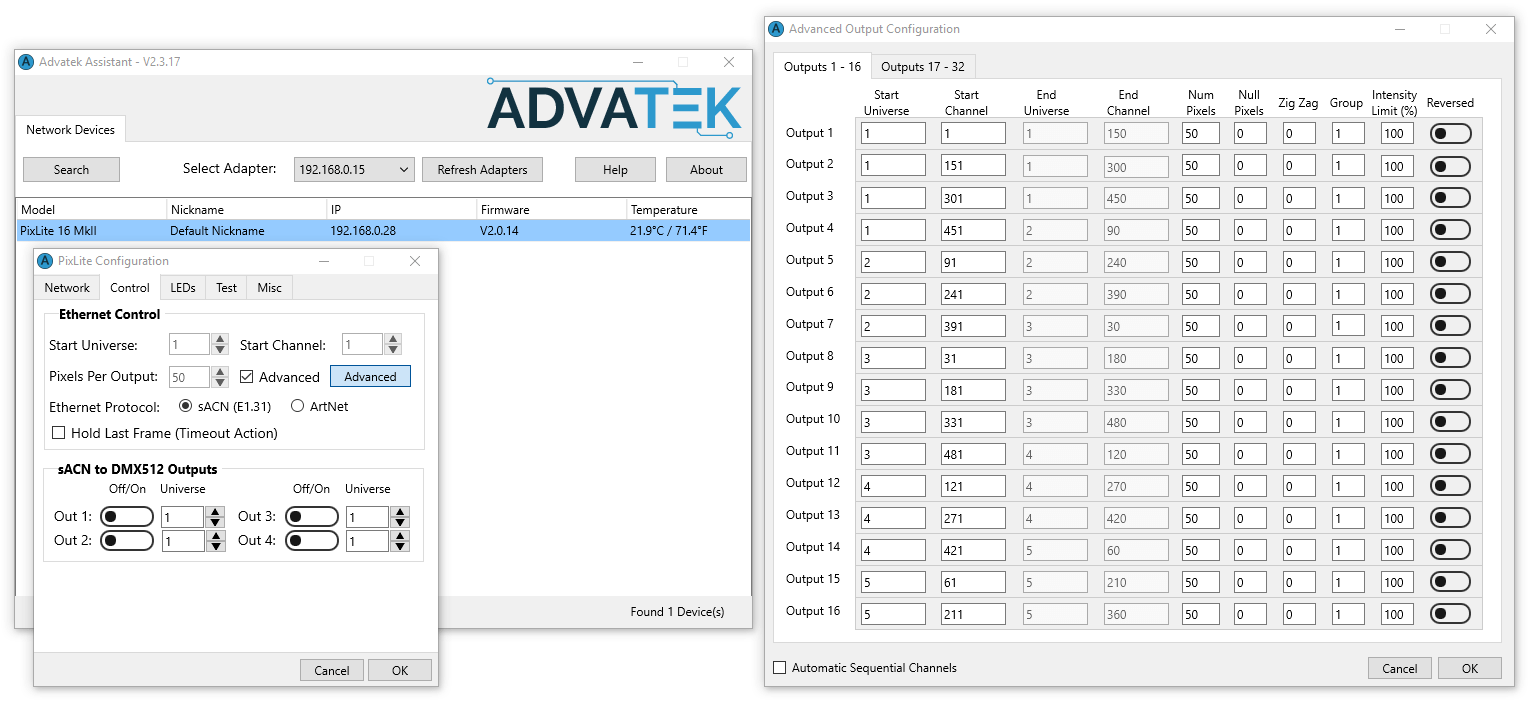Open the Select Adapter dropdown
The height and width of the screenshot is (702, 1531).
[x=354, y=170]
